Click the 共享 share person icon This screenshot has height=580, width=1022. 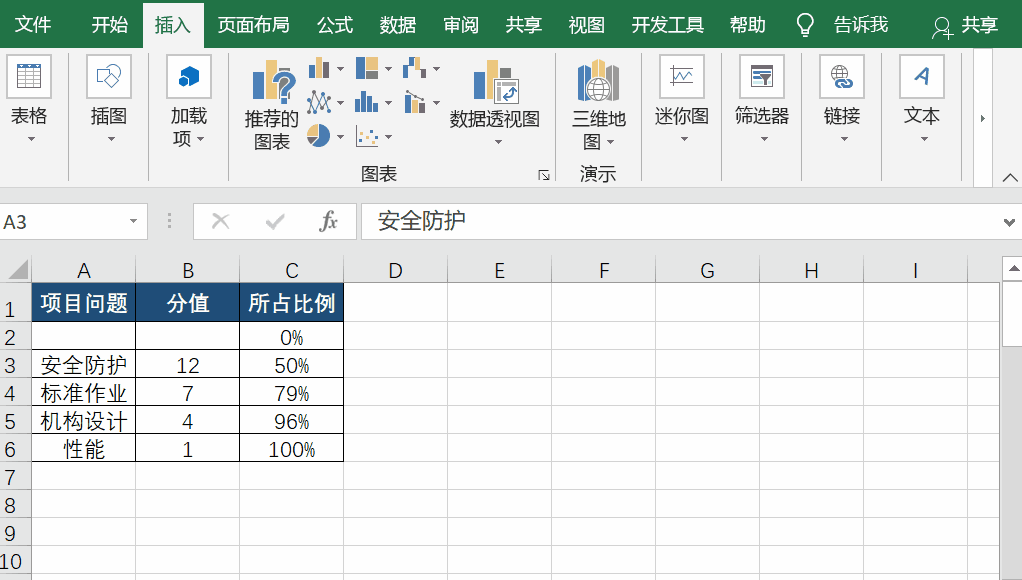(x=942, y=27)
